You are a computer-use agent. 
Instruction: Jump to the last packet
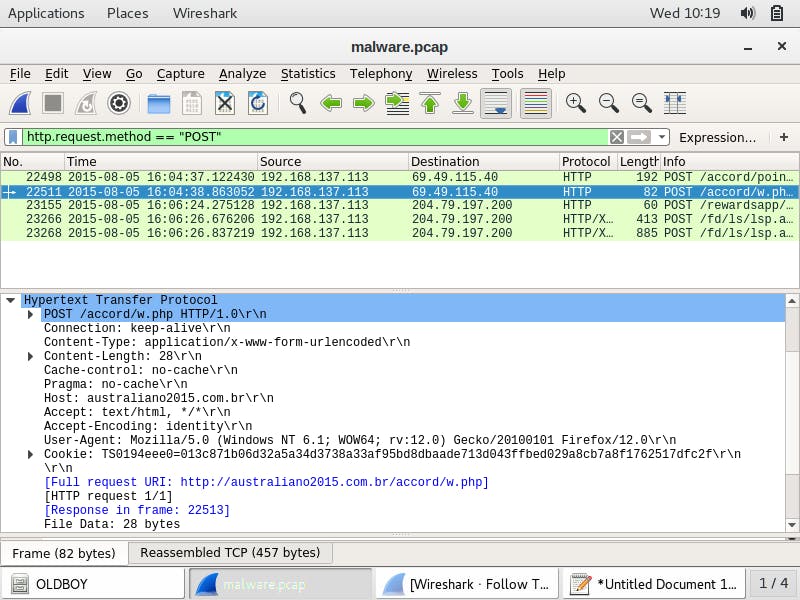click(x=463, y=103)
